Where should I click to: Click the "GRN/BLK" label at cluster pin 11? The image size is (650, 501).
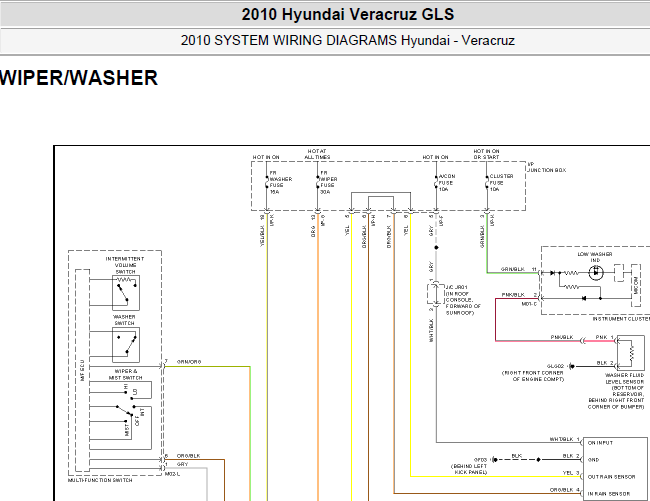513,269
